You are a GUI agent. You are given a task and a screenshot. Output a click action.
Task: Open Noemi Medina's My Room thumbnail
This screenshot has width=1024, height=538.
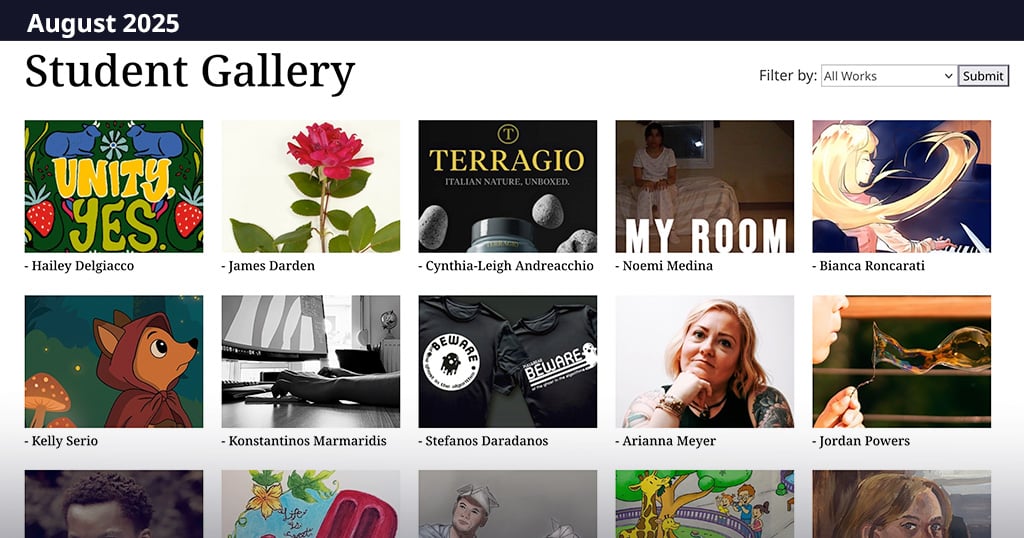(705, 186)
